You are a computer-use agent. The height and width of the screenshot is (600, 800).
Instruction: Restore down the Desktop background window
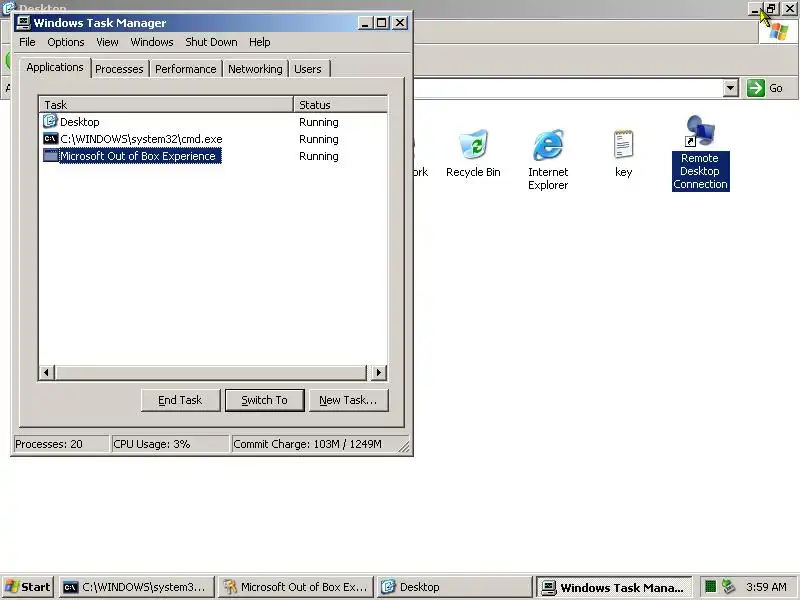[x=771, y=9]
